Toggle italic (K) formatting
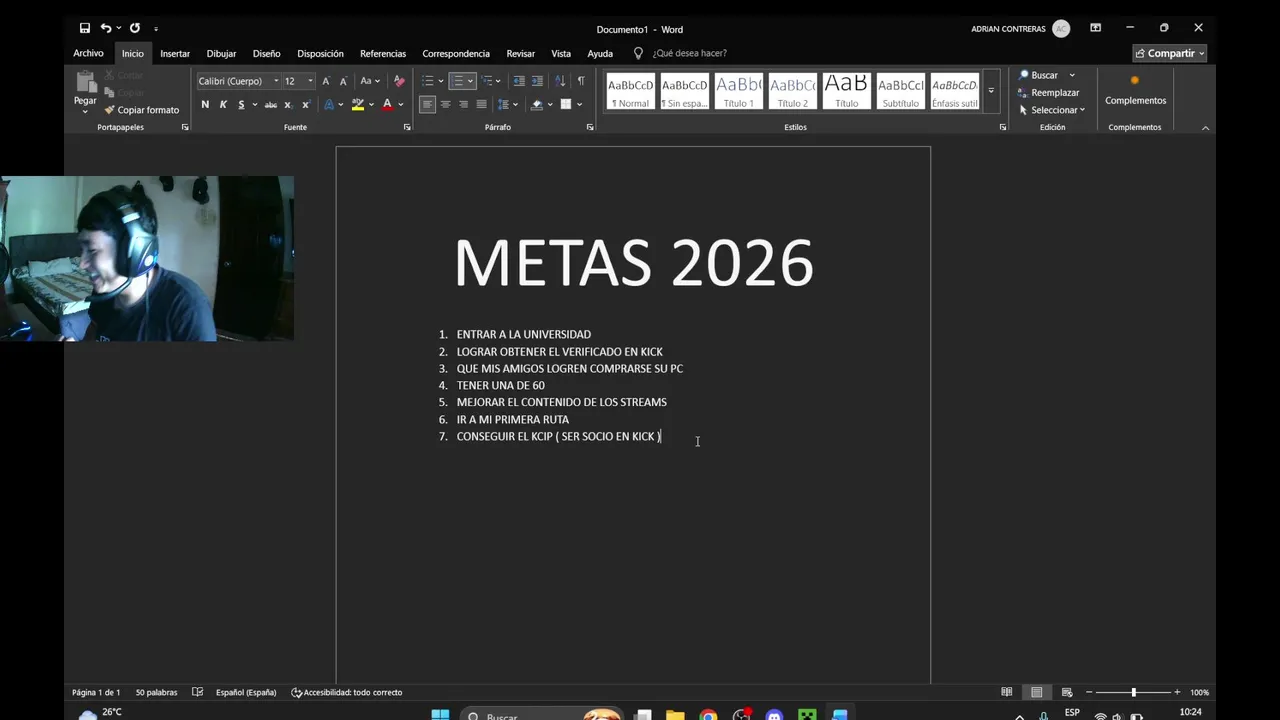 pyautogui.click(x=223, y=104)
